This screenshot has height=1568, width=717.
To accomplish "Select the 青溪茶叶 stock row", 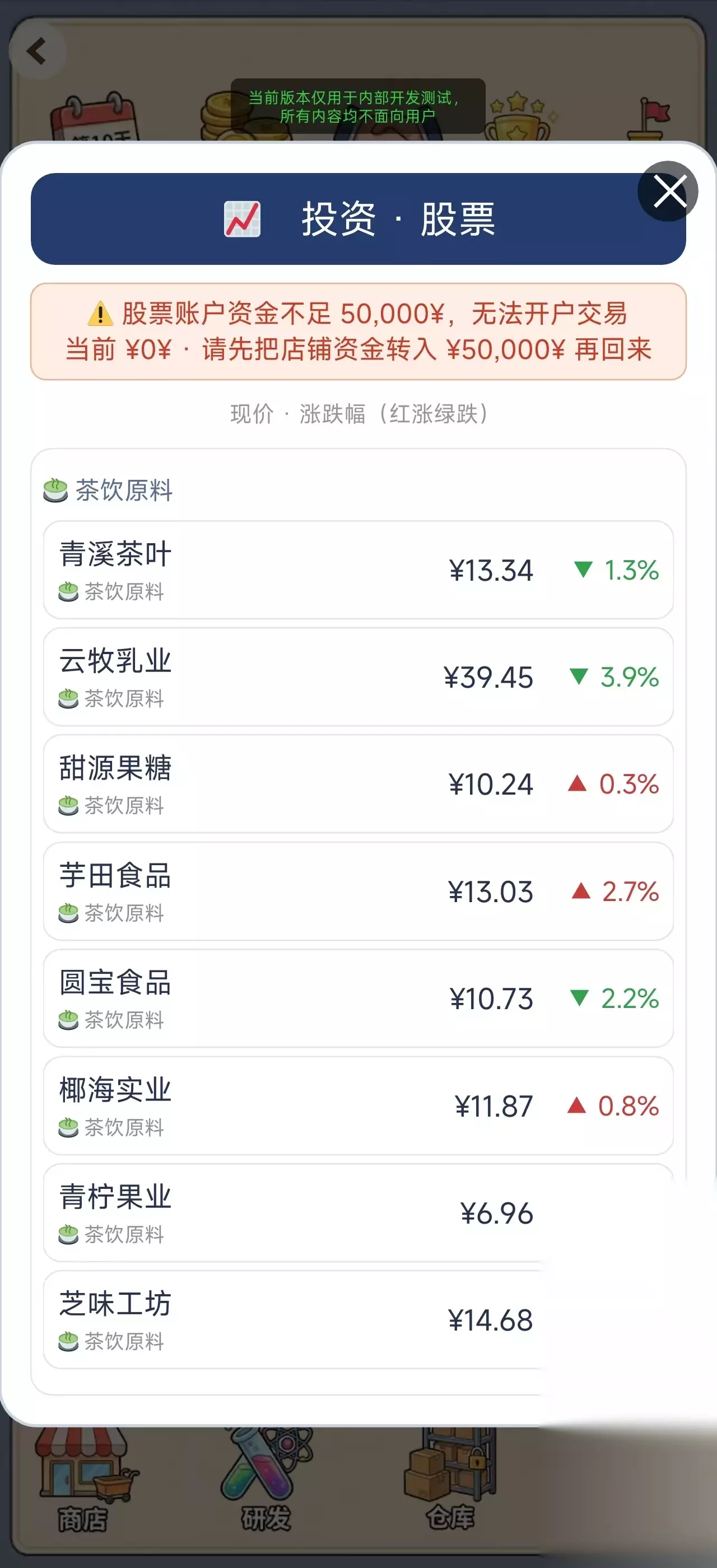I will pos(358,570).
